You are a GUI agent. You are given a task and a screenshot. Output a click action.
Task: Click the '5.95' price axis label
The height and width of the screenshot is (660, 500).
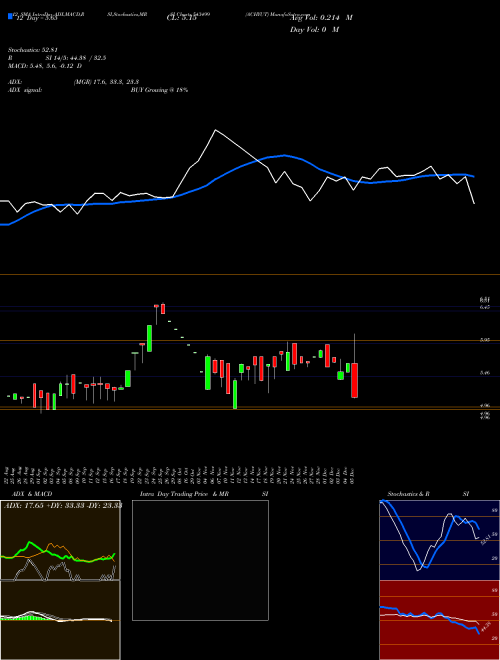484,340
